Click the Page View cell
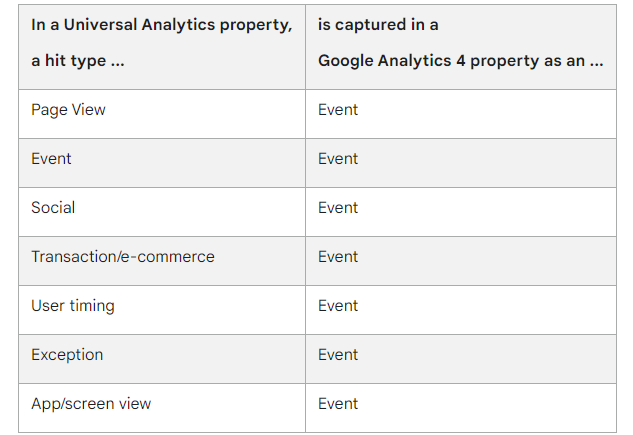 tap(162, 114)
